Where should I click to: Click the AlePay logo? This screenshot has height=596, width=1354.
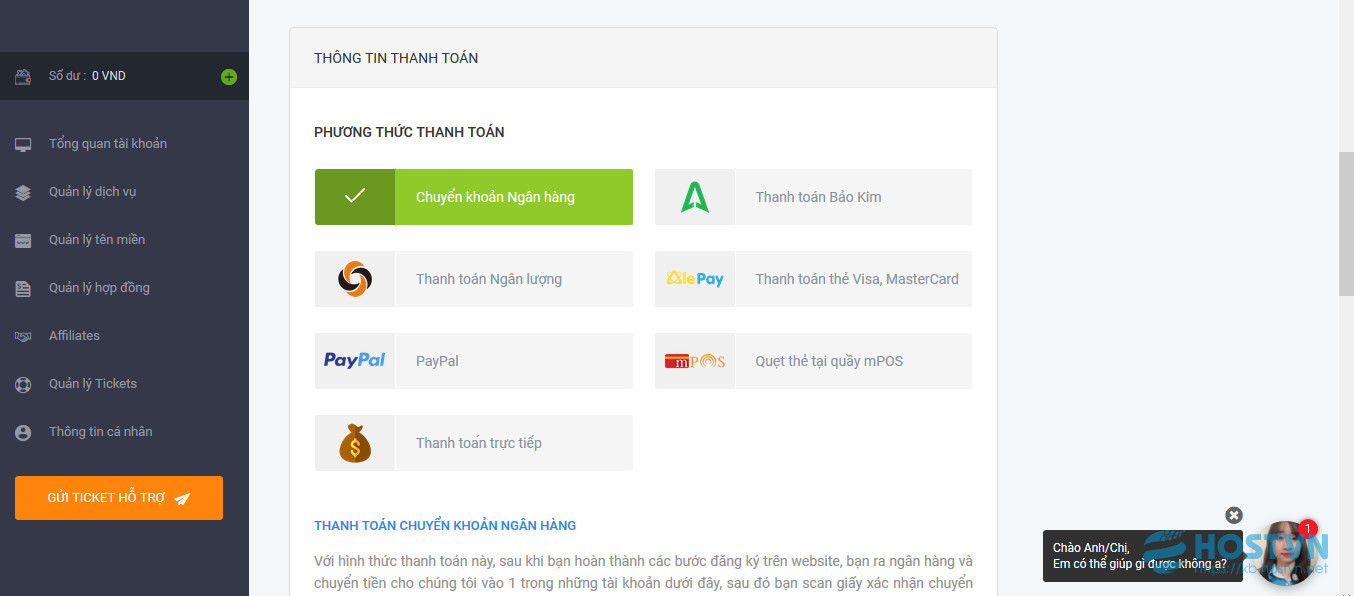click(x=695, y=279)
